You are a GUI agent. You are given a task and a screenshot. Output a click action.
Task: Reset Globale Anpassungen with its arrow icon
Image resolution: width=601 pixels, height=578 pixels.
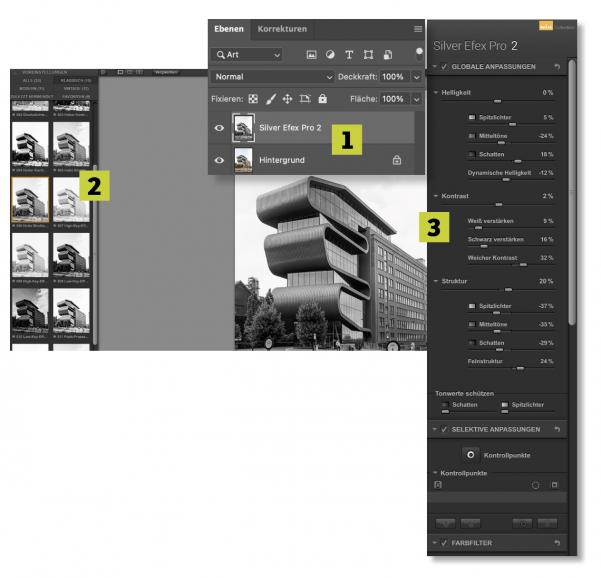(557, 67)
